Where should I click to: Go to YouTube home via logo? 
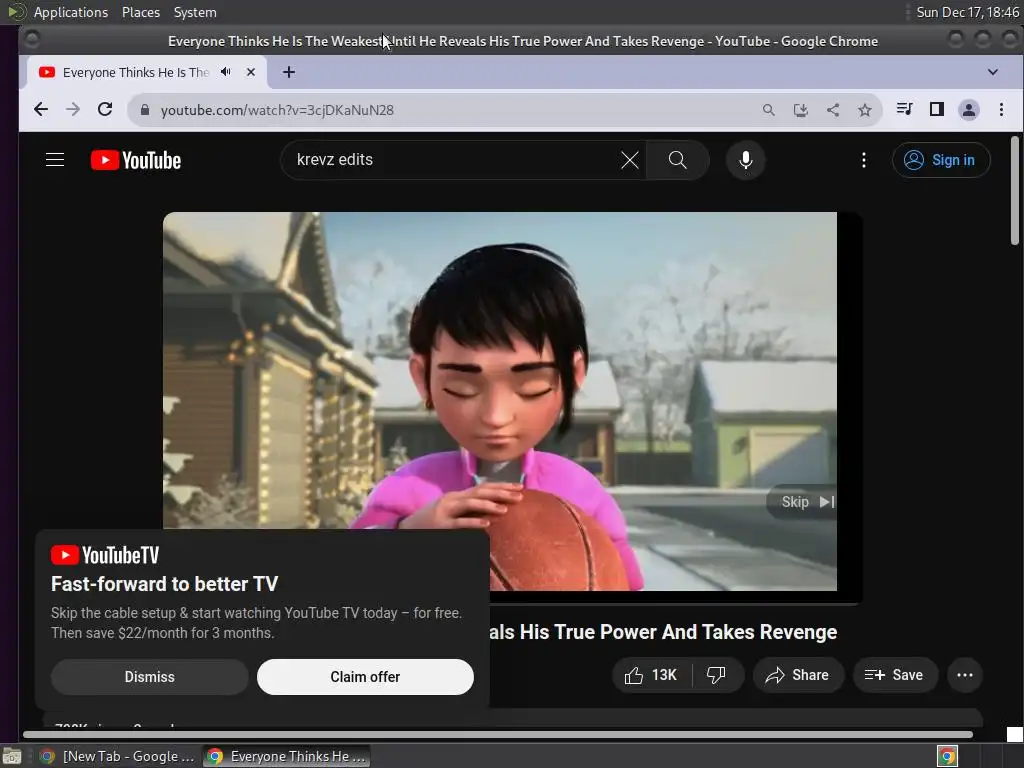(136, 160)
